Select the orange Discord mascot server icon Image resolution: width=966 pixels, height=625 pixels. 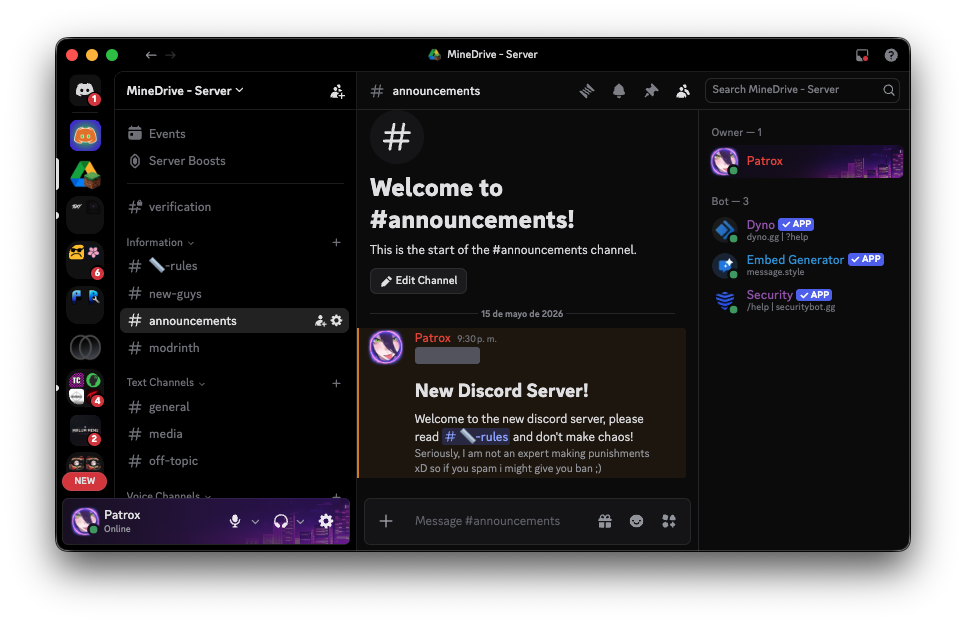click(85, 135)
